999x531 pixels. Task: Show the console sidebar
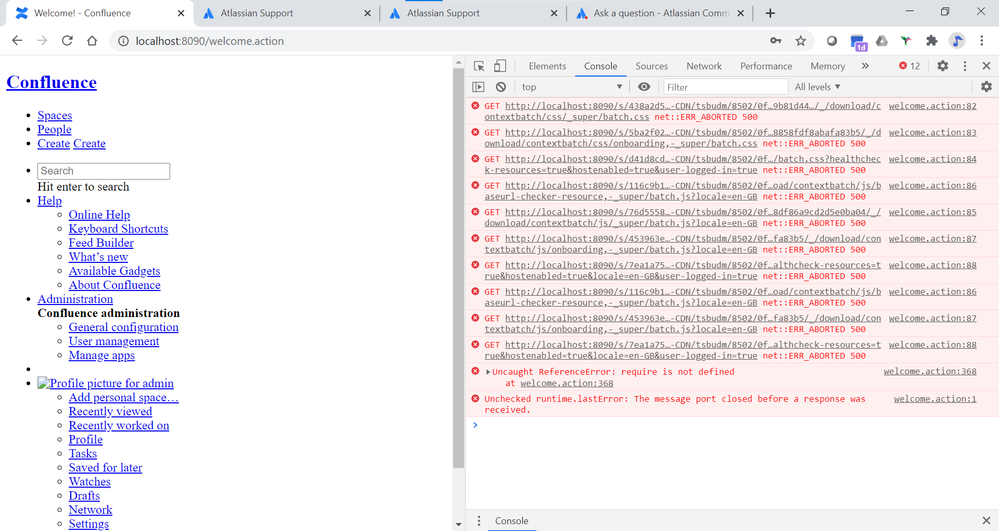point(478,87)
